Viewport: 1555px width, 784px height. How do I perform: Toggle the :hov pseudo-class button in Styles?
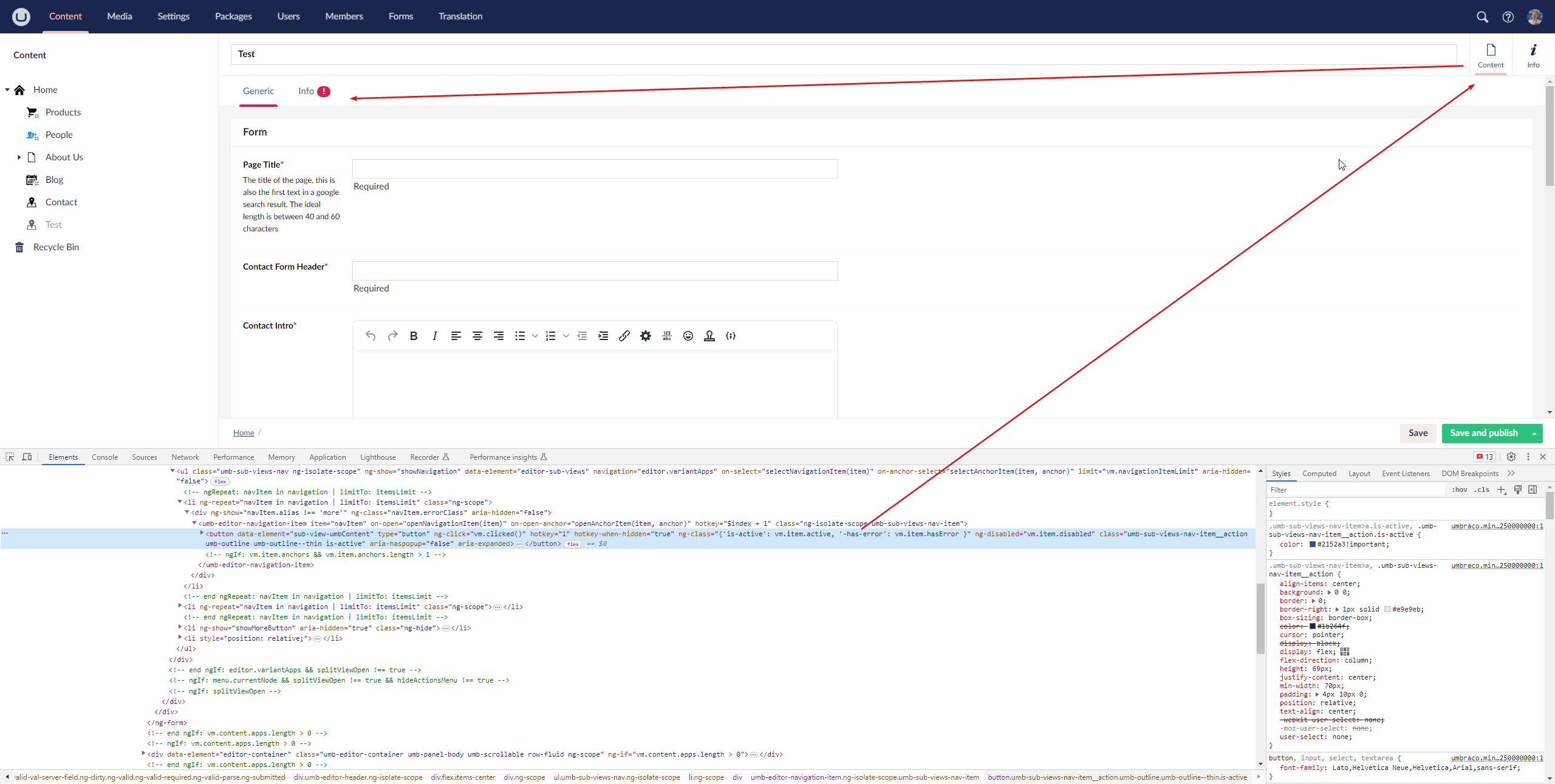point(1459,489)
